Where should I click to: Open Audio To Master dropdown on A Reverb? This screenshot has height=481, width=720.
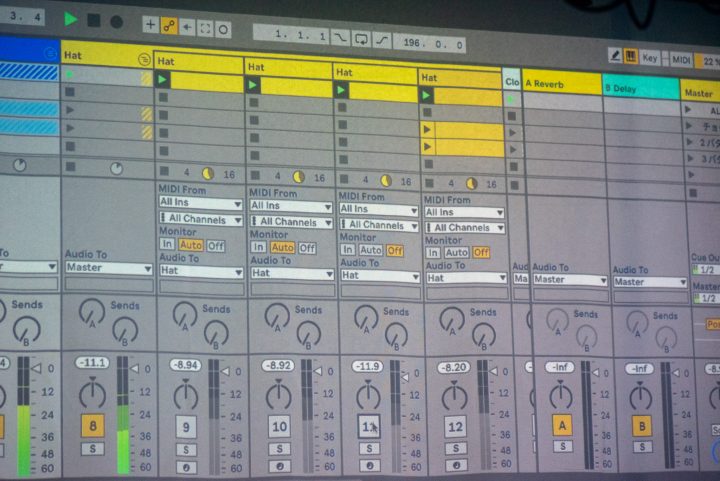[x=569, y=280]
